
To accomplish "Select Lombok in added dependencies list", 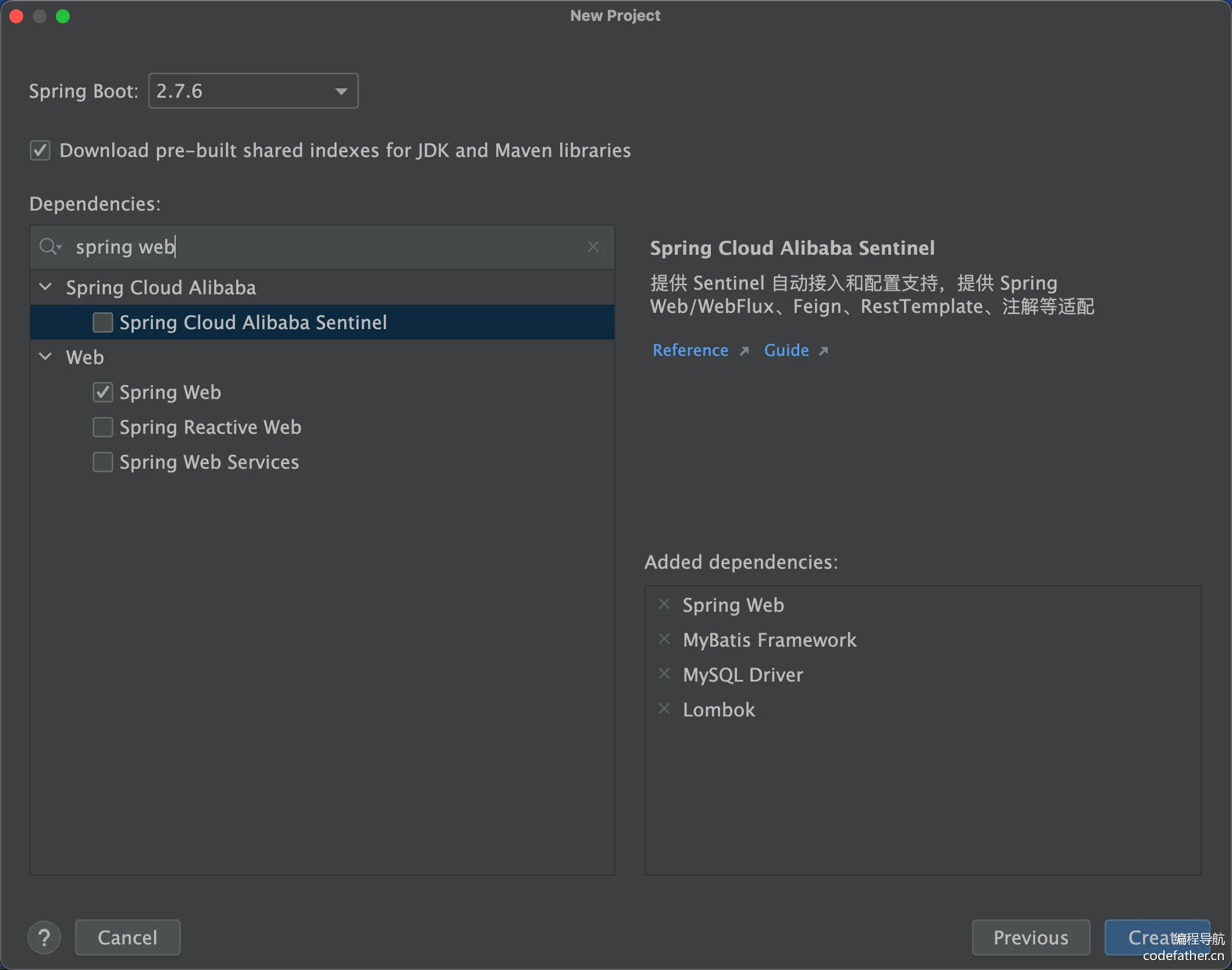I will (x=719, y=709).
